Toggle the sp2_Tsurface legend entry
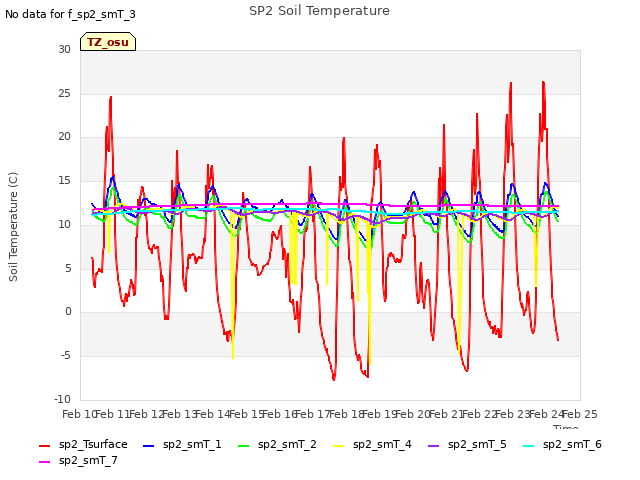640x480 pixels. pyautogui.click(x=83, y=444)
